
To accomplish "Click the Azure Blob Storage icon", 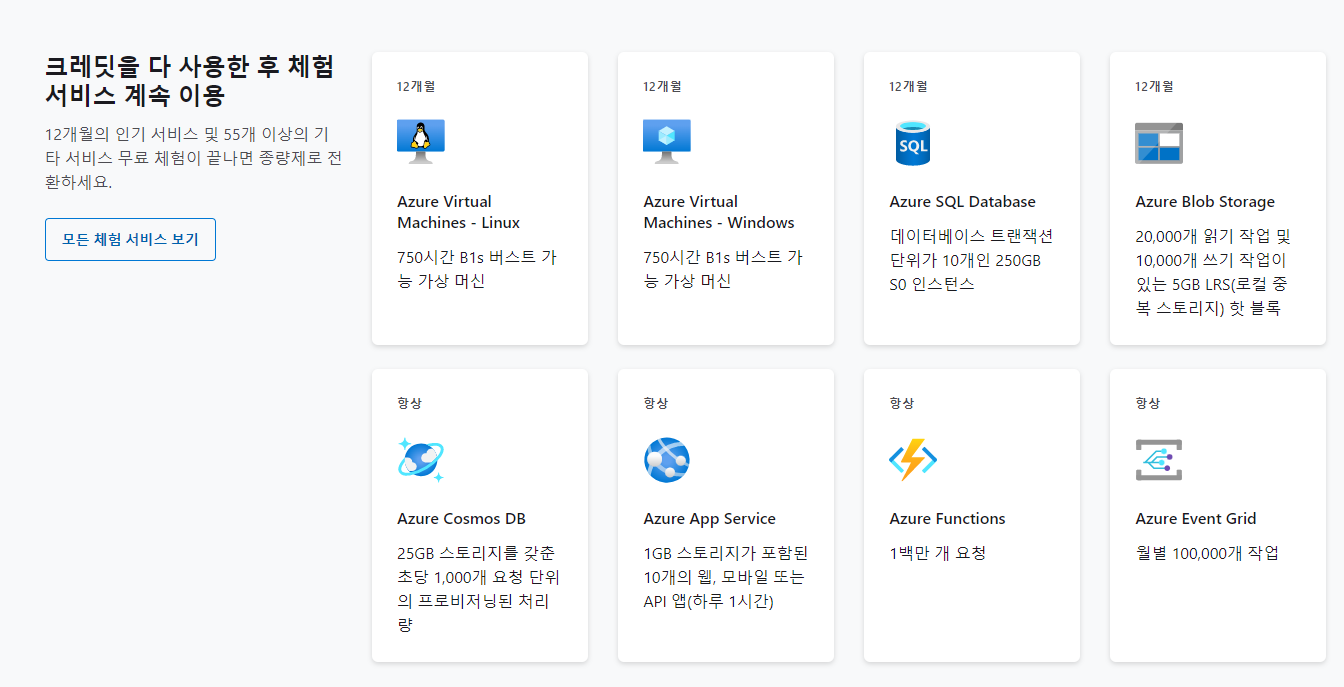I will click(1159, 143).
